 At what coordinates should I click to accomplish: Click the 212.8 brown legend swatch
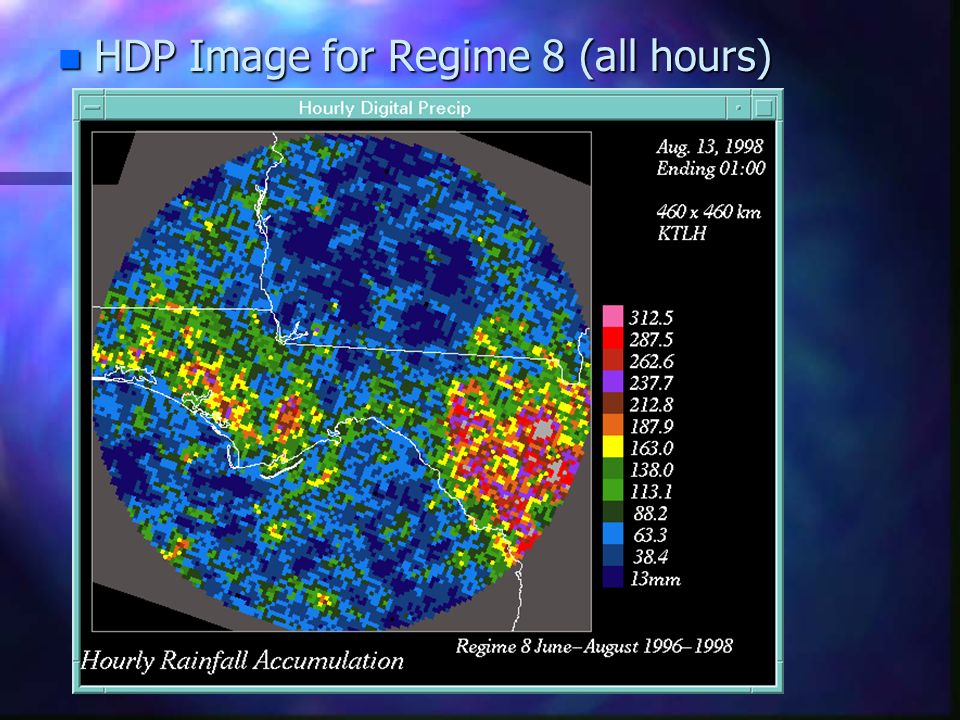coord(613,403)
